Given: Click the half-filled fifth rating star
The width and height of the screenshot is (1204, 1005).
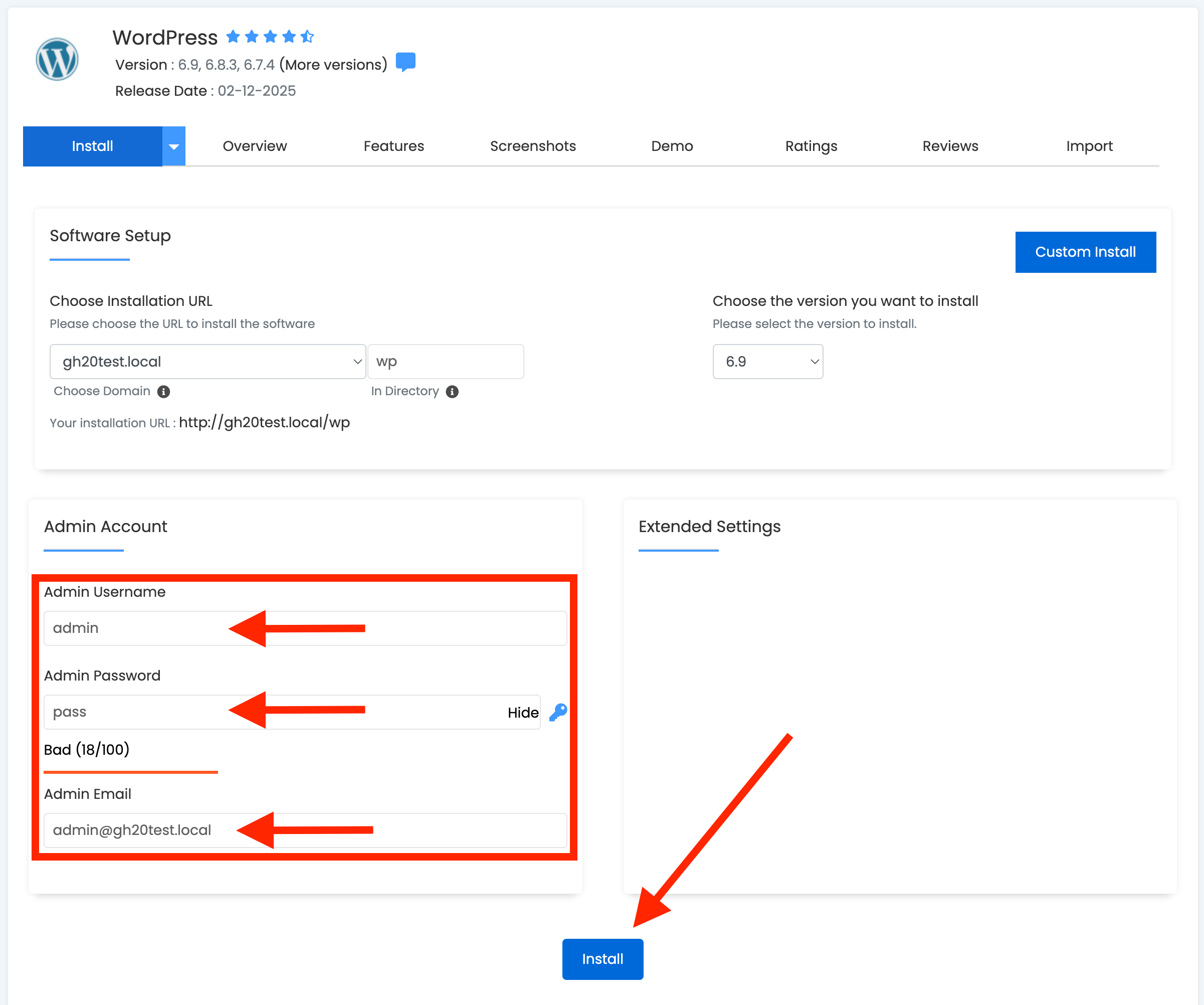Looking at the screenshot, I should coord(307,37).
